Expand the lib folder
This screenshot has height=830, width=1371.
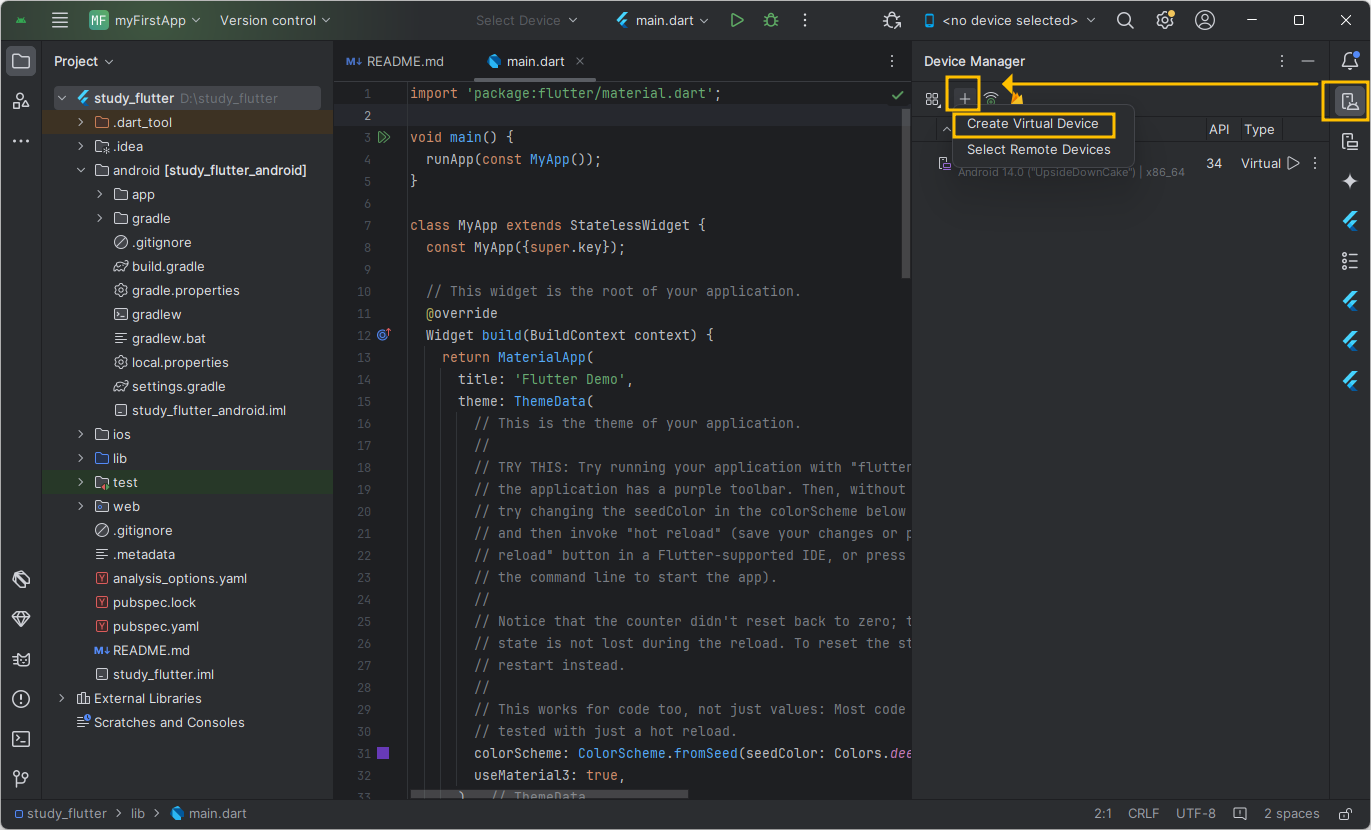click(x=81, y=459)
